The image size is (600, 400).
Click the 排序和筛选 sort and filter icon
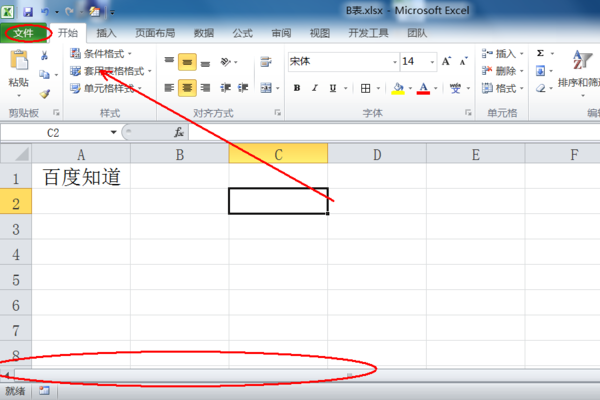tap(582, 60)
